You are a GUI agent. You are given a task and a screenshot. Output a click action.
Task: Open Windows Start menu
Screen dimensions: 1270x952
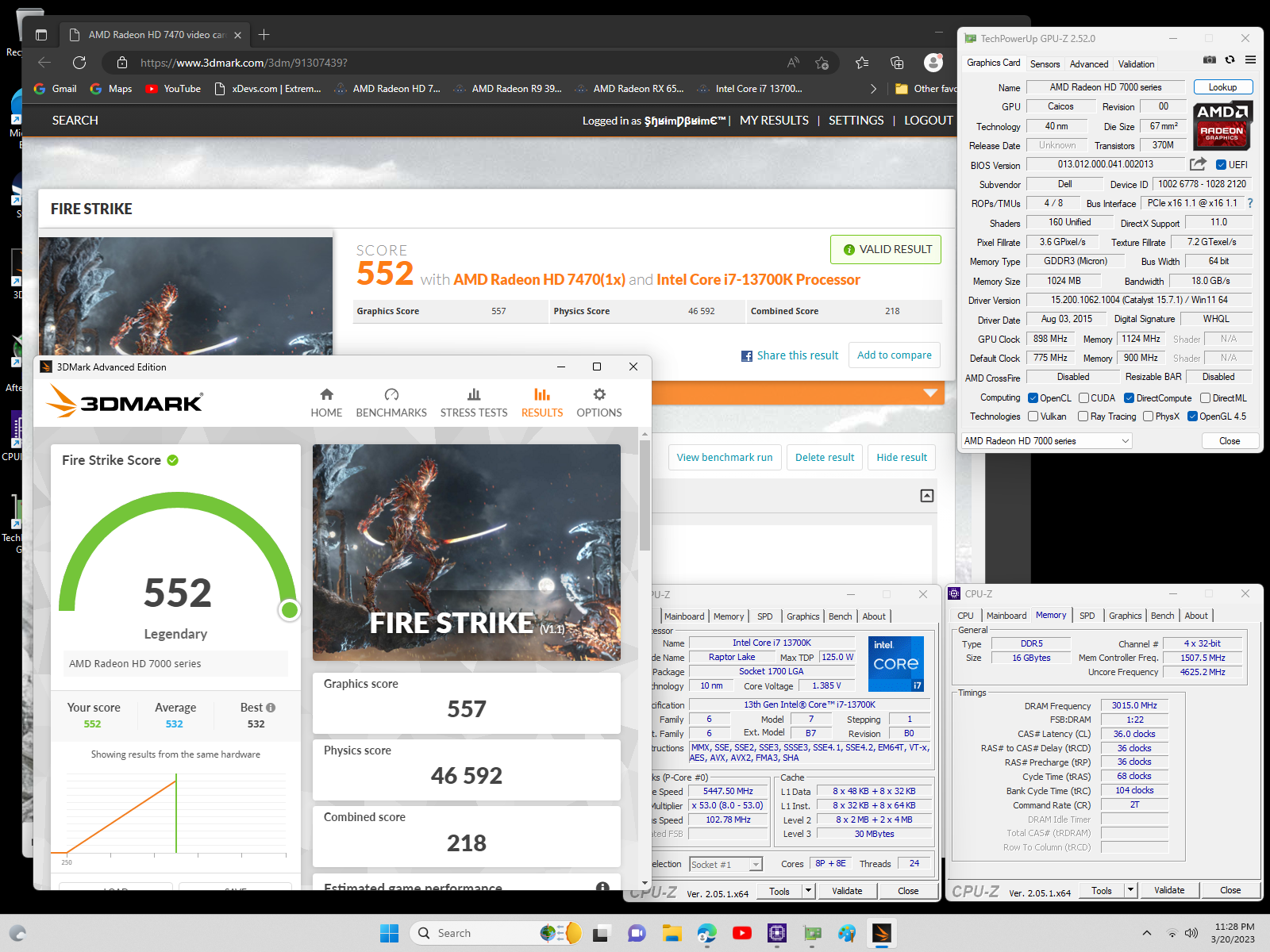point(389,933)
